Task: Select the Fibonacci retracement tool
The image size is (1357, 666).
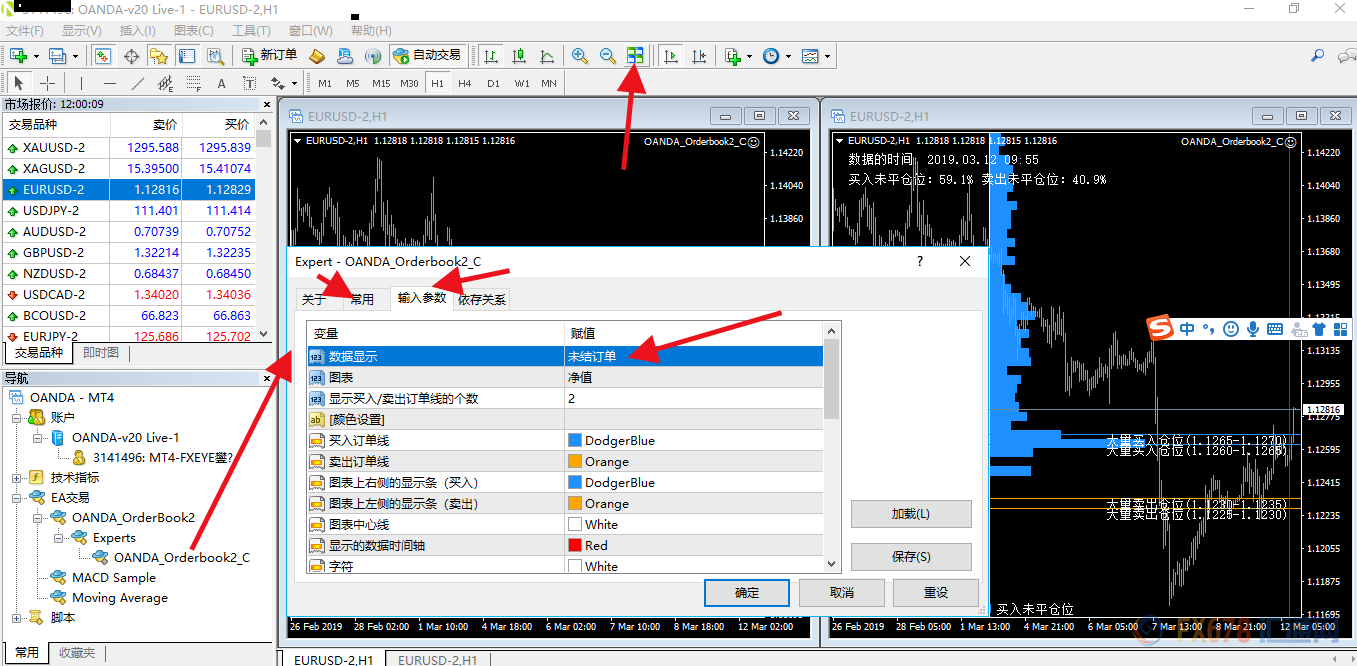Action: 193,83
